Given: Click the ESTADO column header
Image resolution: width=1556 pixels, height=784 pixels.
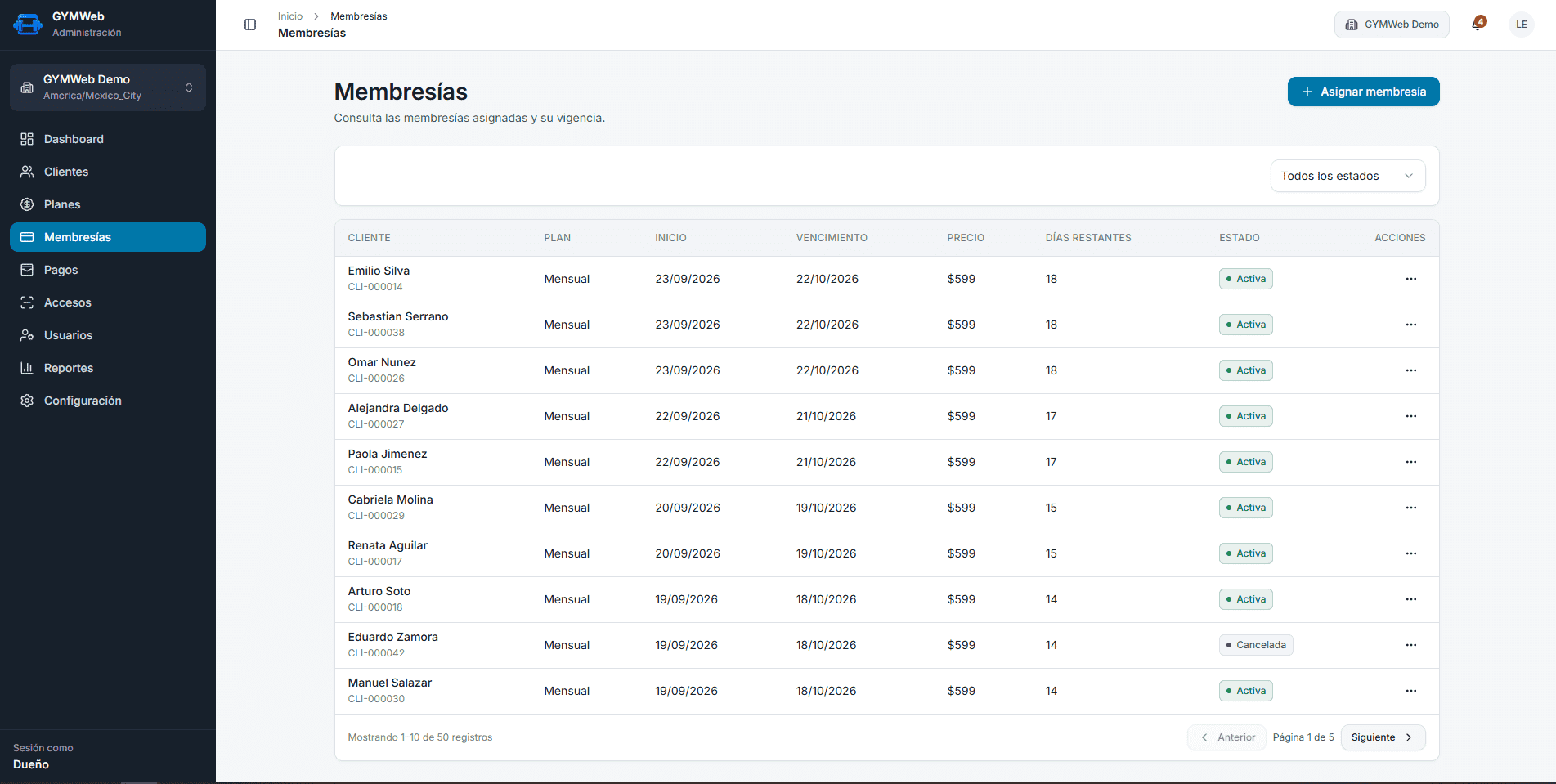Looking at the screenshot, I should tap(1240, 238).
